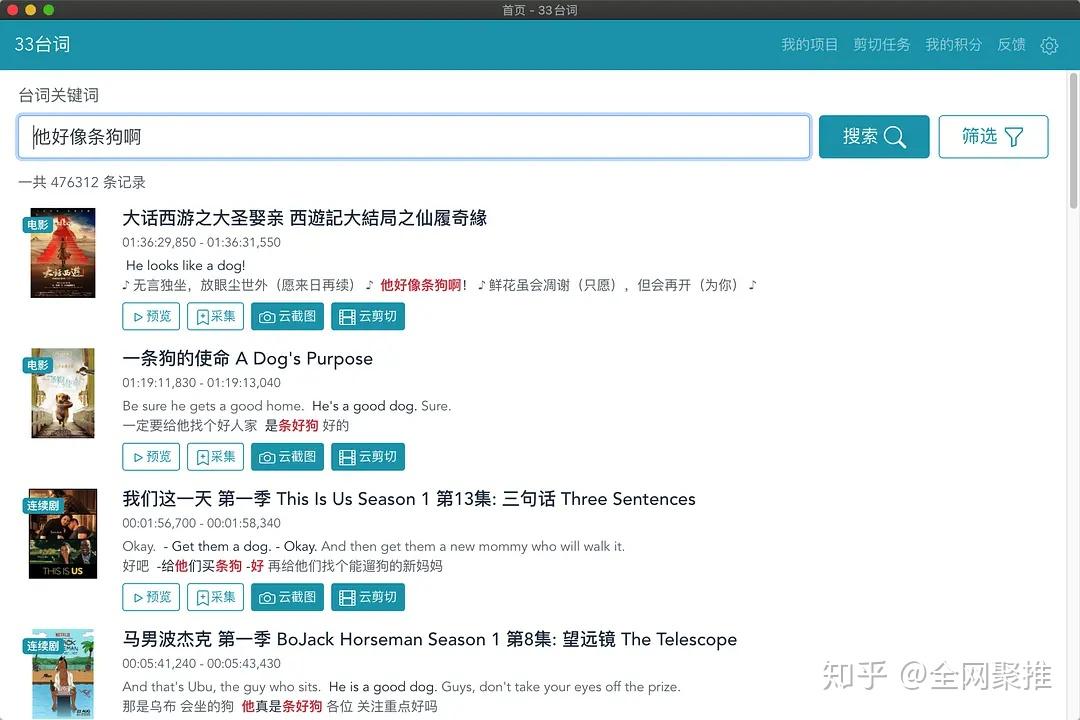The width and height of the screenshot is (1080, 720).
Task: Start 云剪切 for A Dog's Purpose
Action: click(368, 457)
